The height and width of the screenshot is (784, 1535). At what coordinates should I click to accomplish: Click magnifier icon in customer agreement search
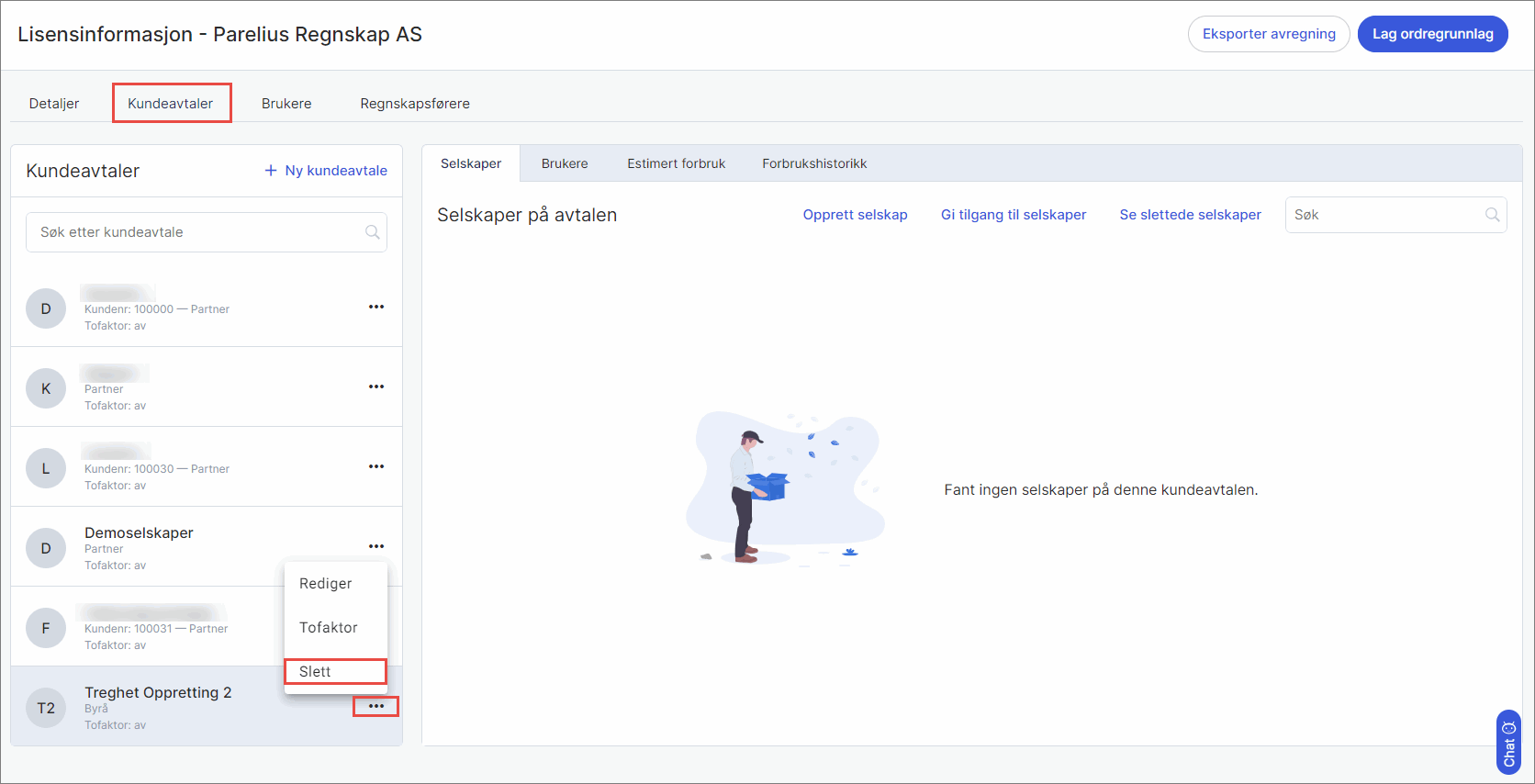point(372,232)
